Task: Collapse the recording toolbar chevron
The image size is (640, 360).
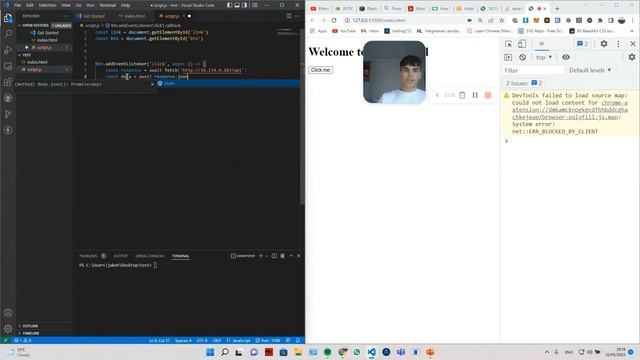Action: pyautogui.click(x=437, y=95)
